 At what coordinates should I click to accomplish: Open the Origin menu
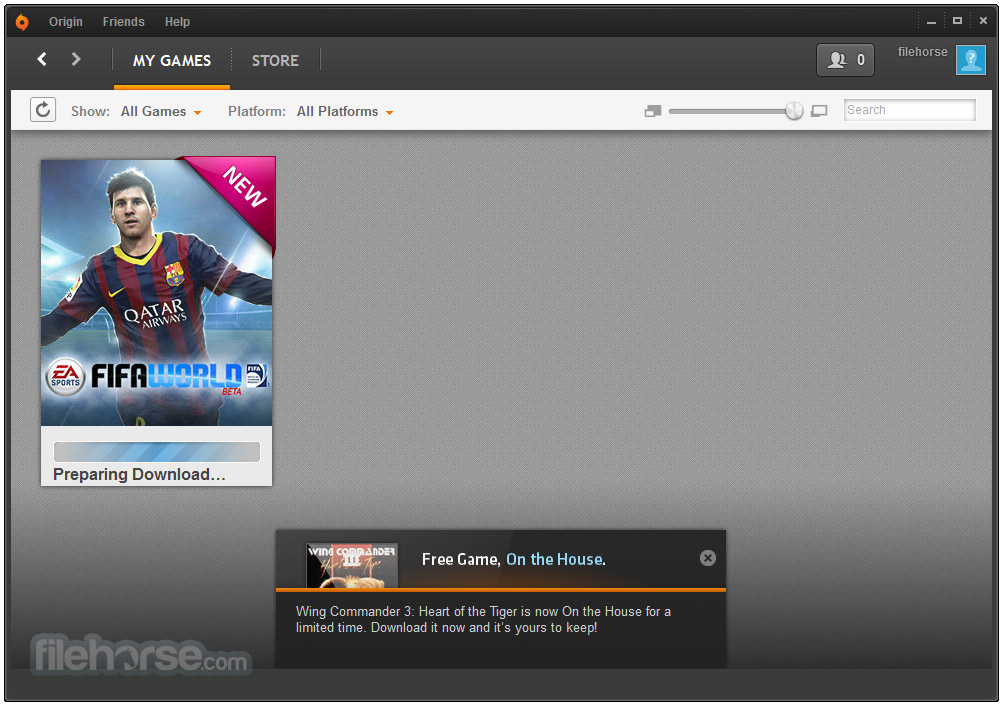pyautogui.click(x=66, y=22)
